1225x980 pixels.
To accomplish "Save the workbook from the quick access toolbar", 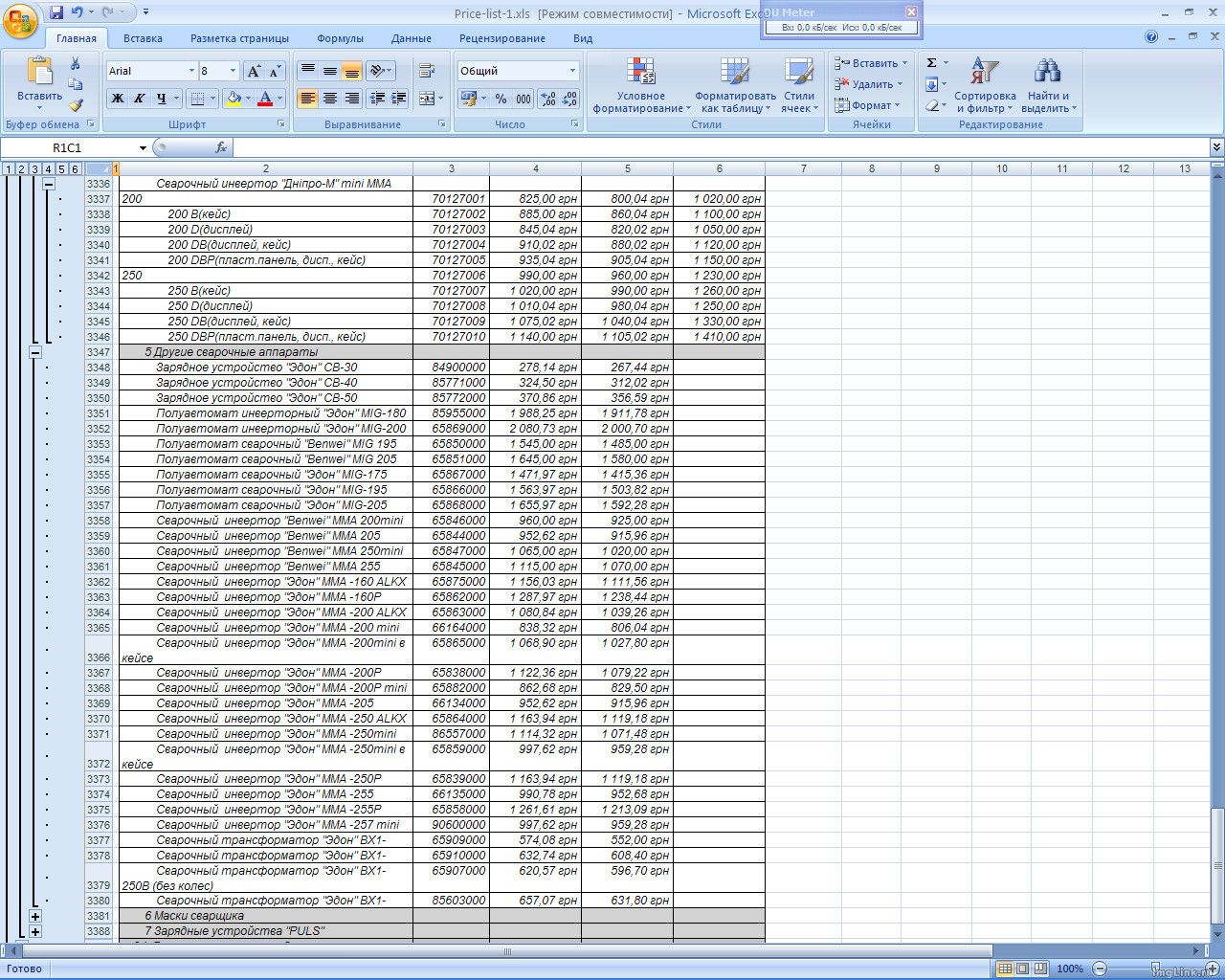I will tap(56, 12).
